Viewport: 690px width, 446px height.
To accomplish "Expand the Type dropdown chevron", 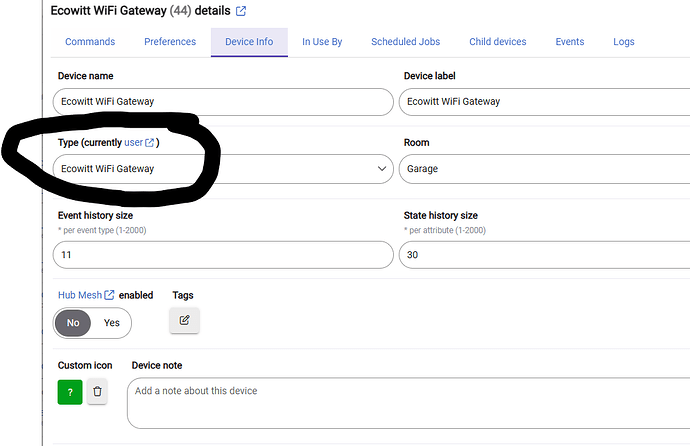I will click(382, 168).
